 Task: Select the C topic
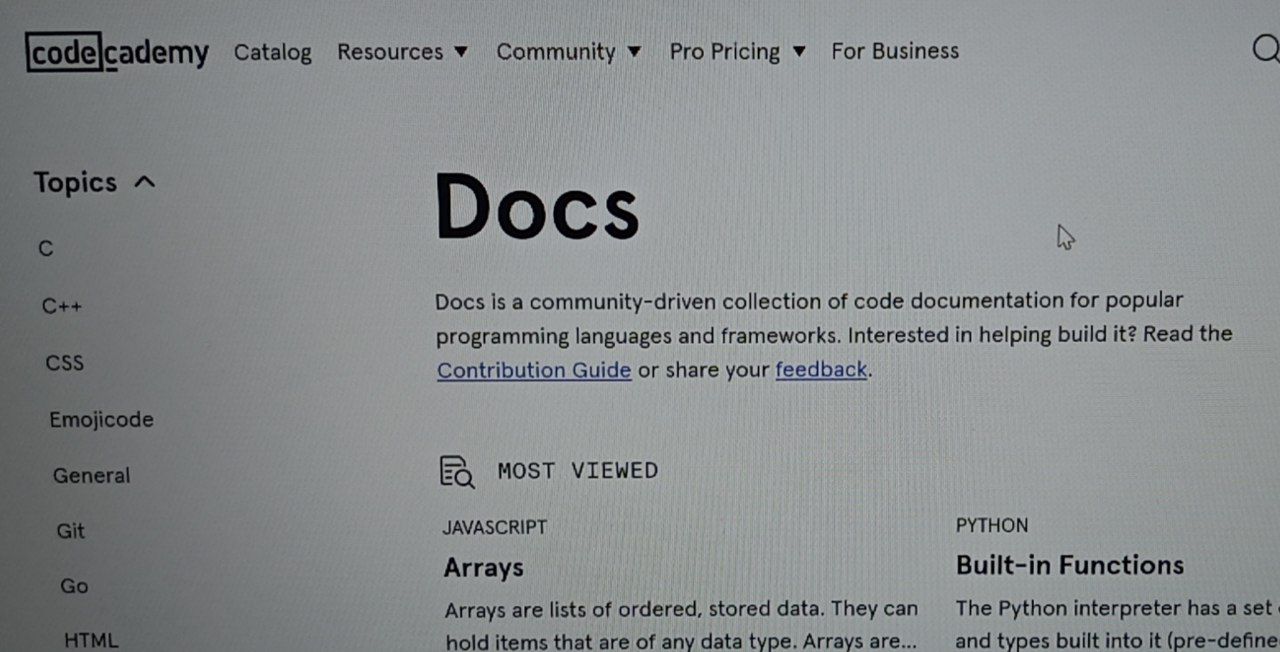pos(46,249)
